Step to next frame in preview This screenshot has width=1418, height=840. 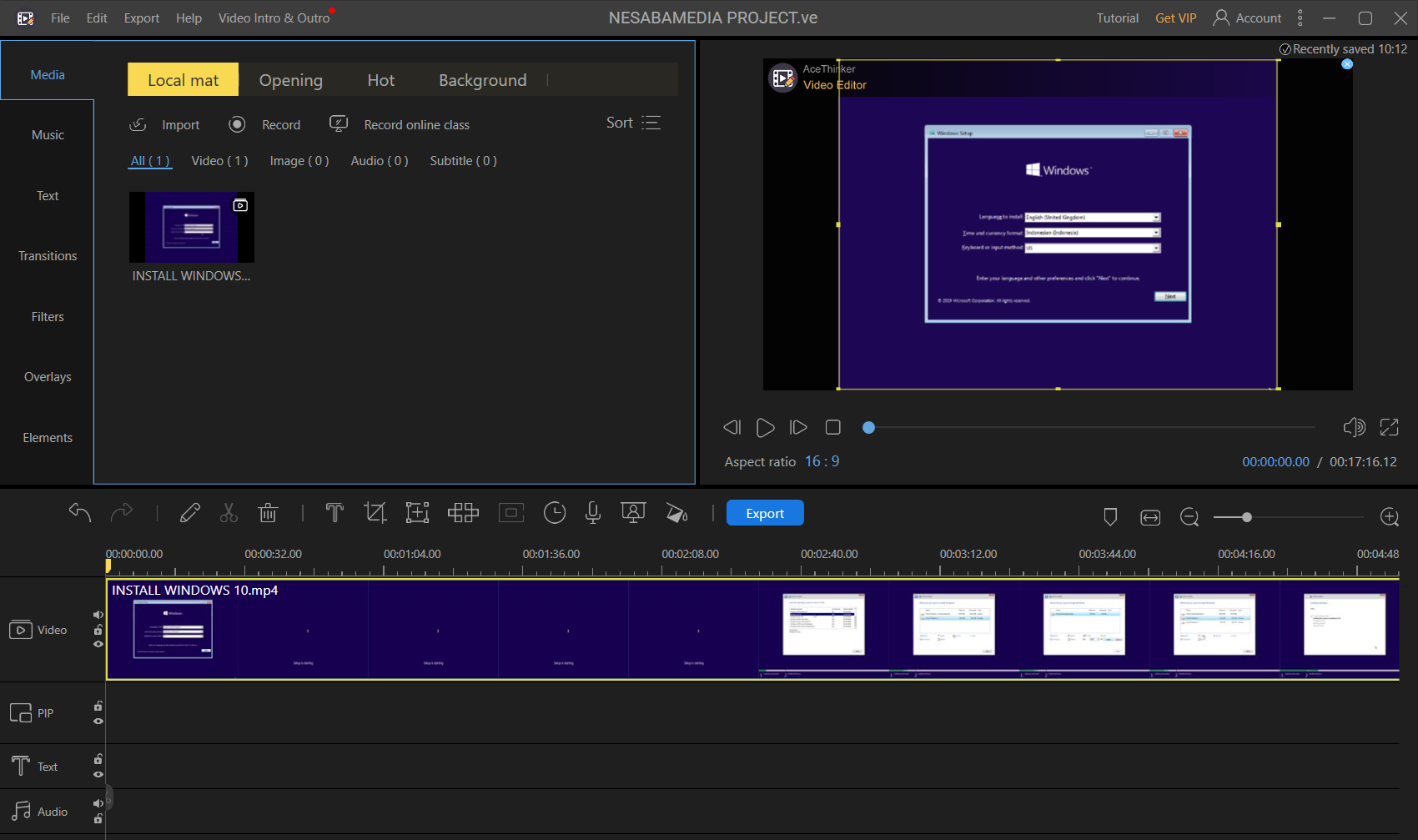[x=798, y=427]
